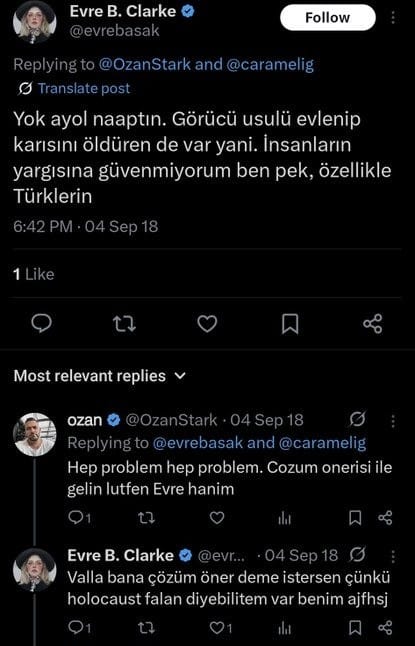Open ozan's profile picture

pos(35,434)
